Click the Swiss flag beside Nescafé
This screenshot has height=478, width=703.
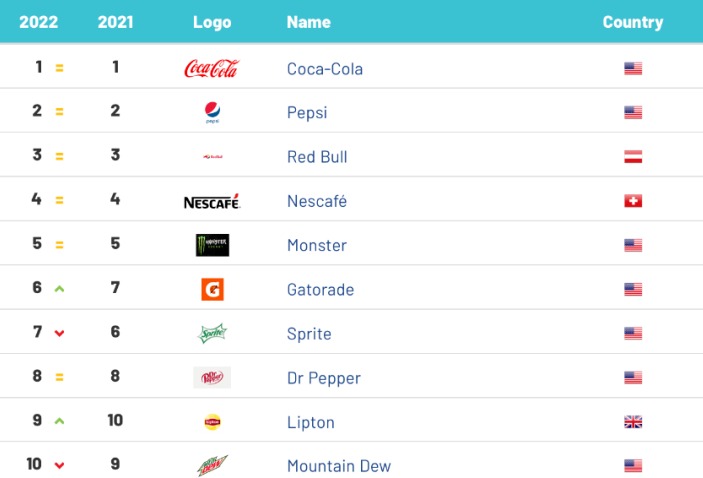pos(633,200)
